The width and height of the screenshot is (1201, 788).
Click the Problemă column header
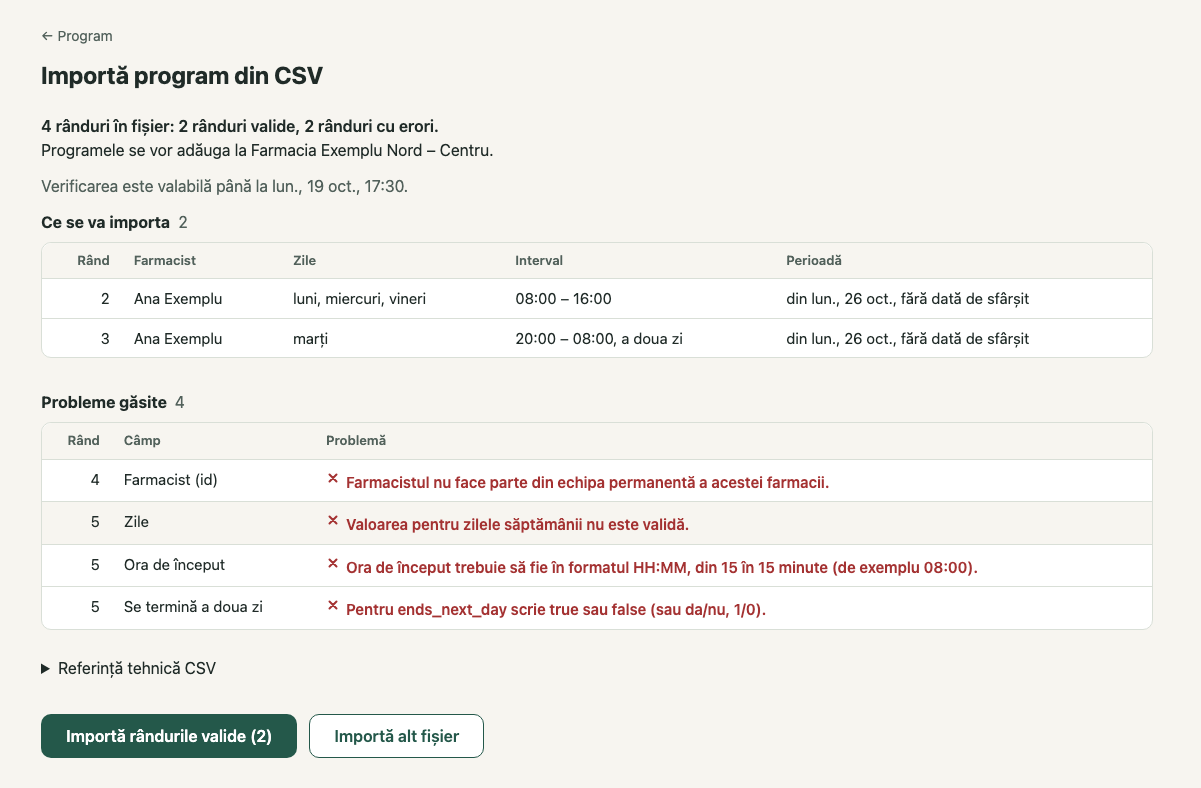356,440
